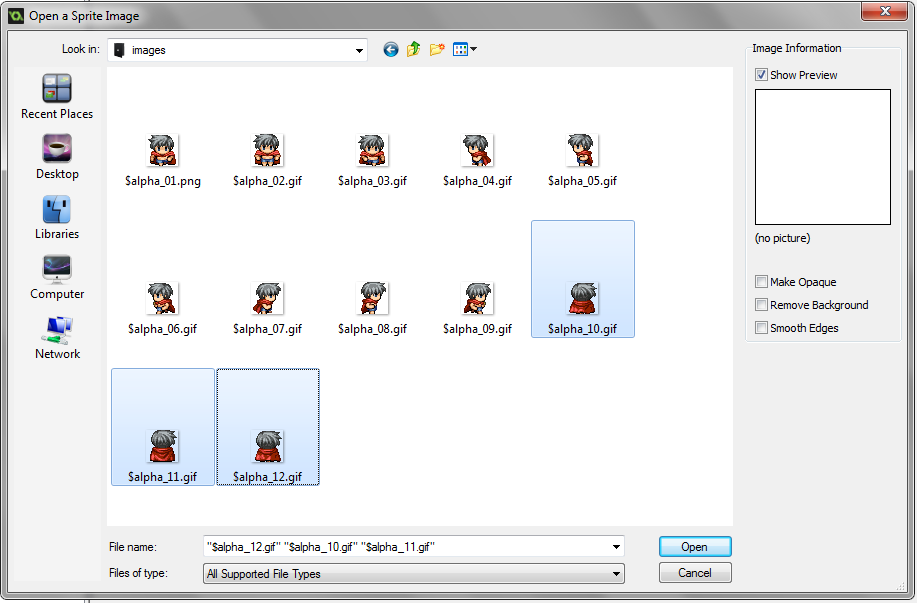Open Computer from the navigation sidebar
This screenshot has height=603, width=917.
[56, 277]
